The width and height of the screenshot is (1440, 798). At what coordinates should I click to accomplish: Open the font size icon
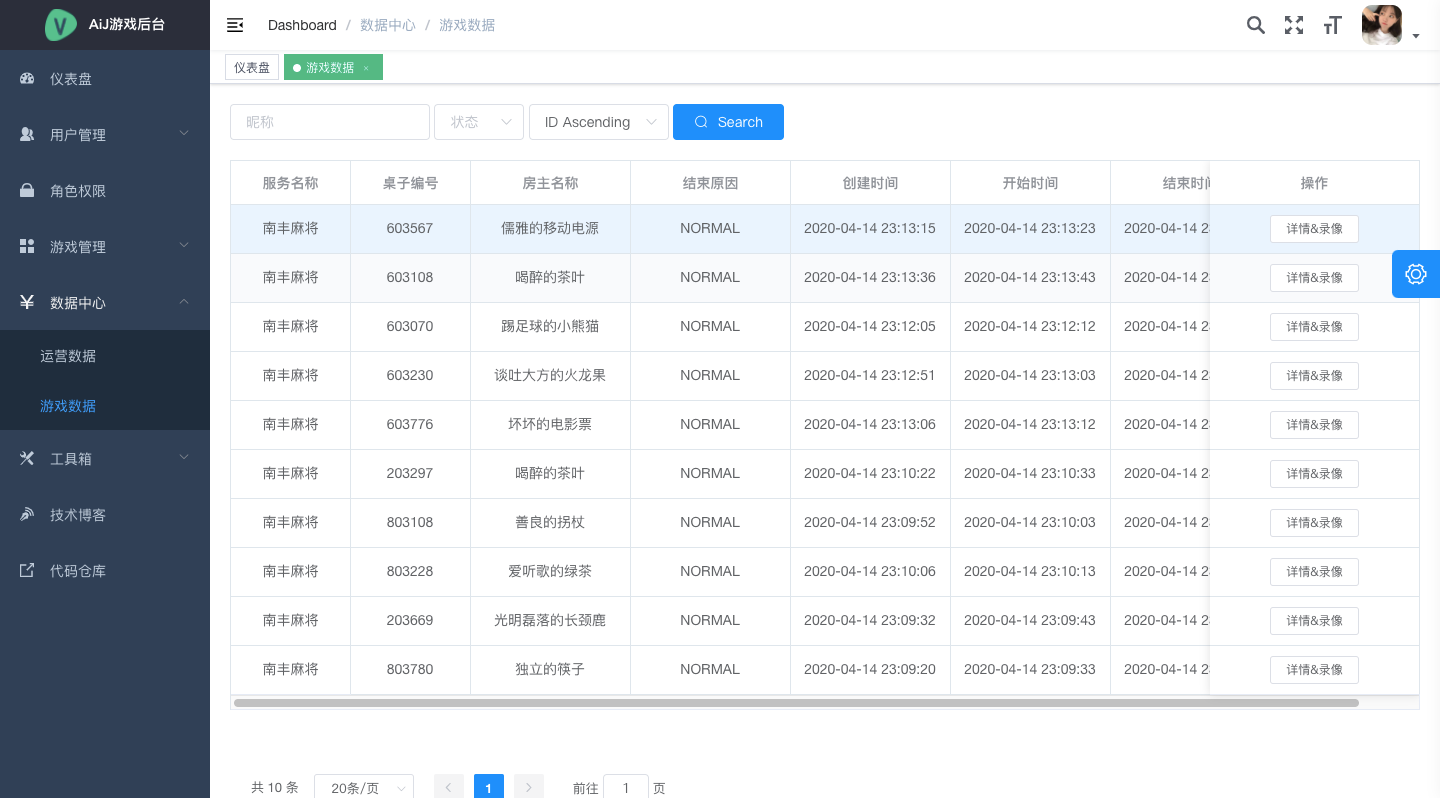1332,25
